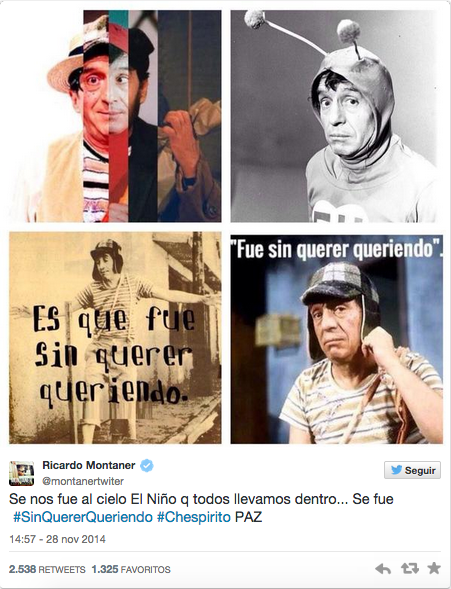Open the 14:57 - 28 nov 2014 timestamp
The width and height of the screenshot is (451, 589).
tap(57, 539)
